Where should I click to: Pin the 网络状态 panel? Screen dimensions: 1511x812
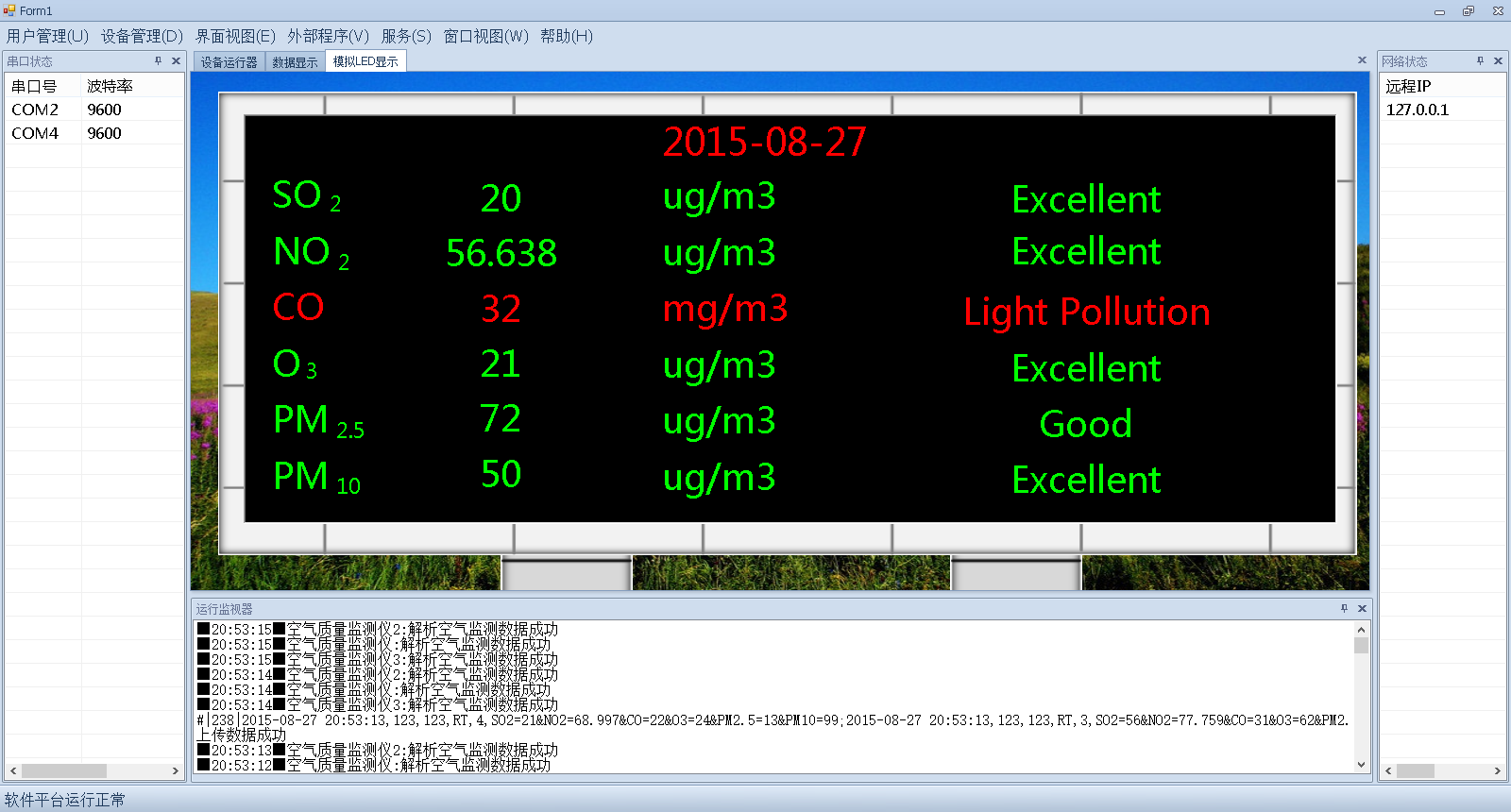point(1480,60)
